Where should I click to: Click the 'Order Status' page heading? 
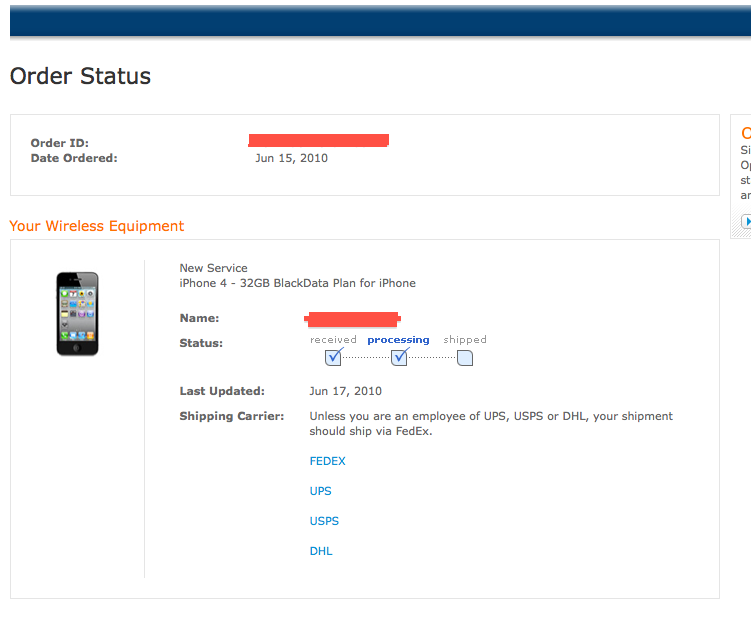pyautogui.click(x=80, y=76)
